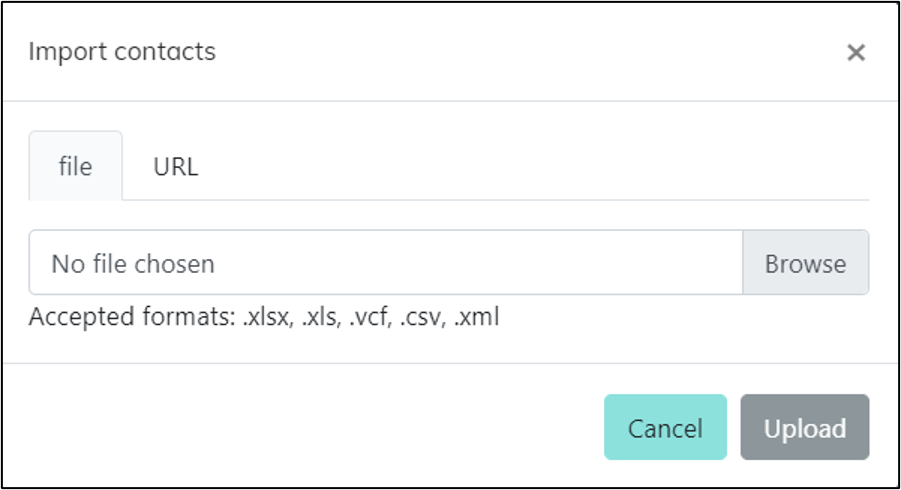The image size is (901, 490).
Task: Select the file tab
Action: tap(75, 167)
